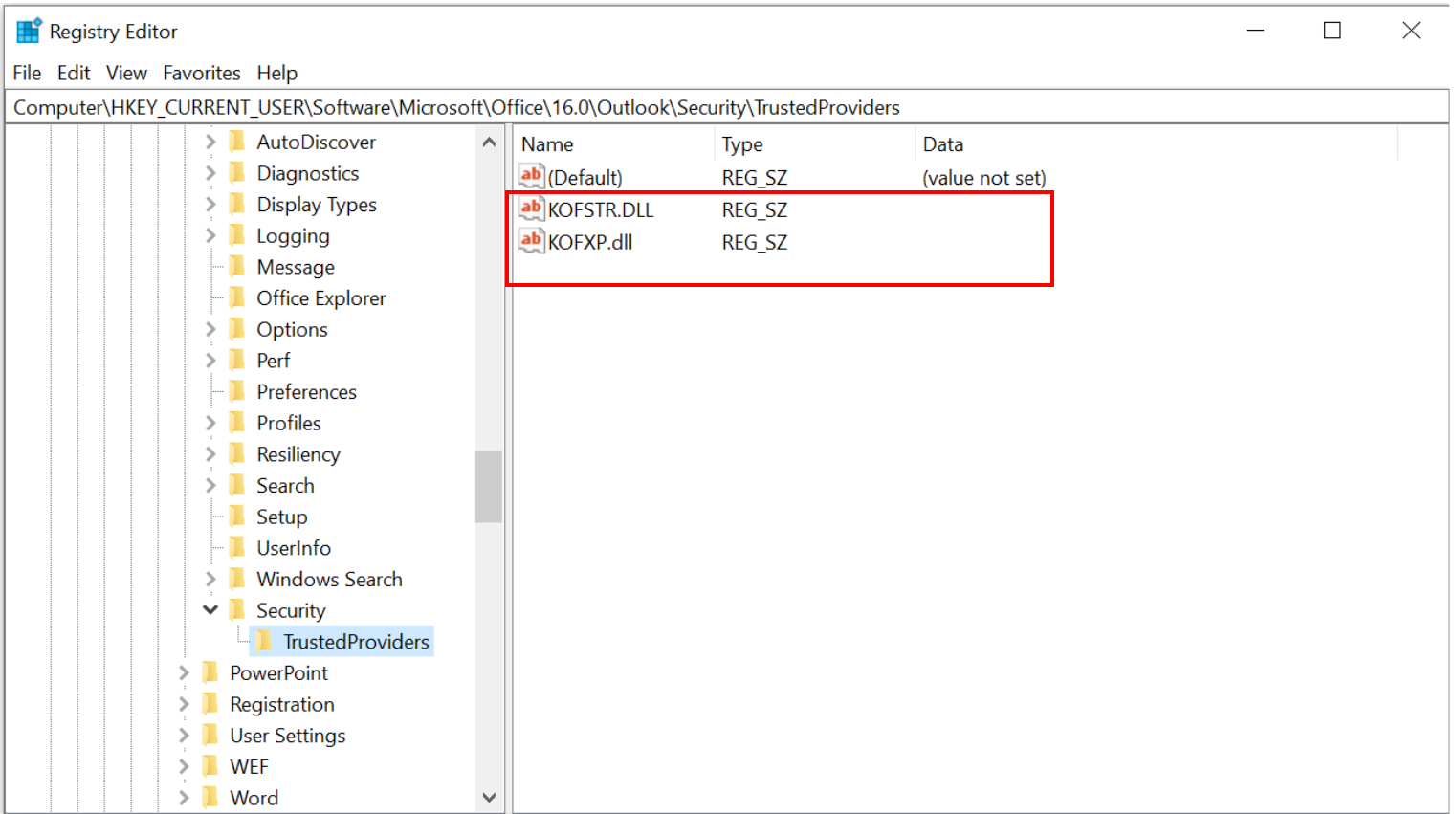Expand the PowerPoint key
The height and width of the screenshot is (814, 1456).
[x=184, y=672]
